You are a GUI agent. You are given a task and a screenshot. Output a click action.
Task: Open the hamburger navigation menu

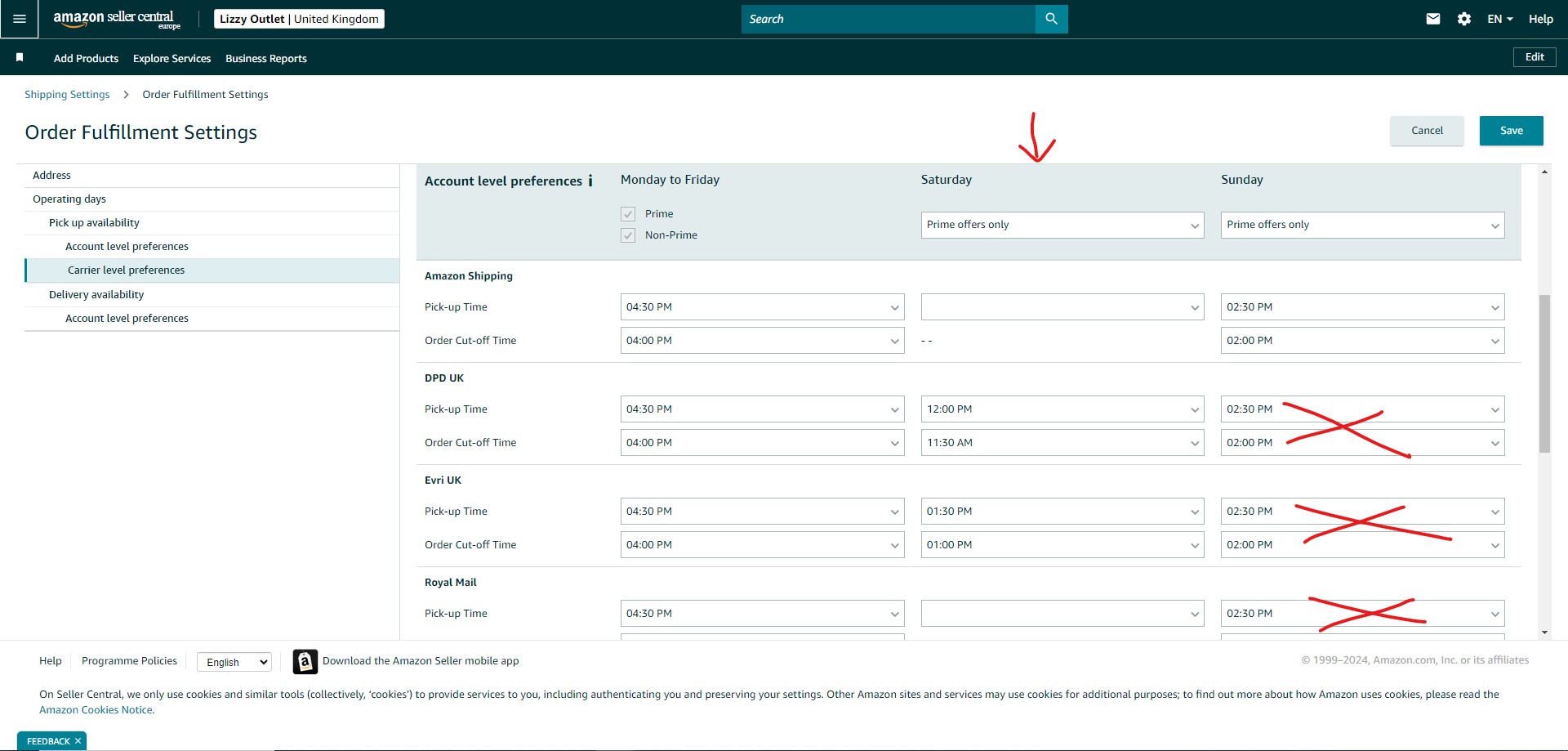(20, 19)
